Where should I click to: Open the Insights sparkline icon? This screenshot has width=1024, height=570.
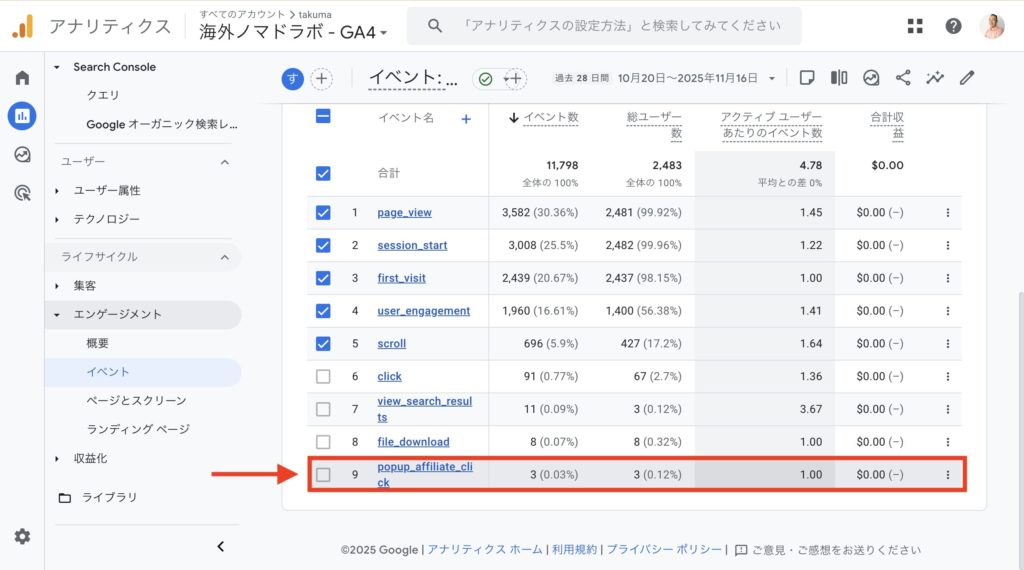(935, 78)
